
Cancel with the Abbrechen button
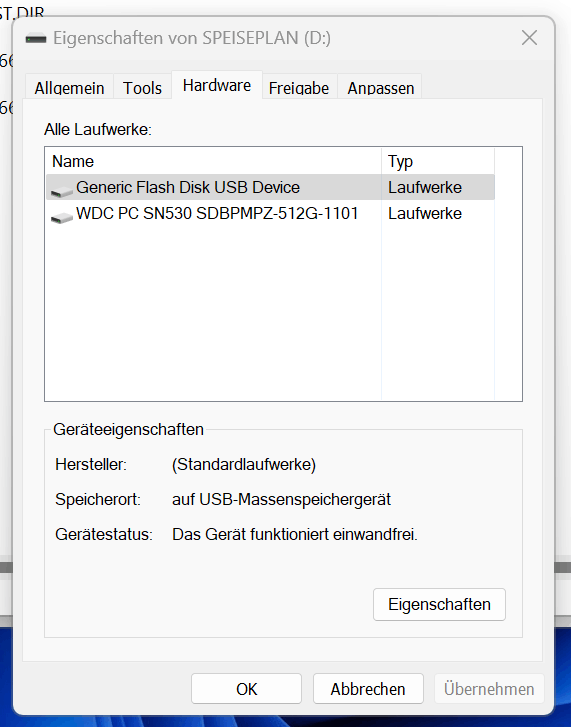tap(368, 689)
